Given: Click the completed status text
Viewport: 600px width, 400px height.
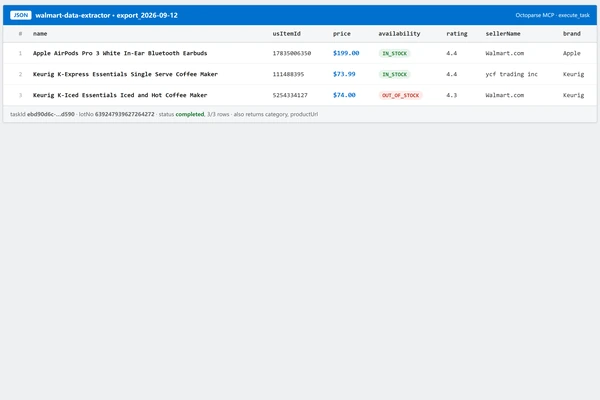Looking at the screenshot, I should pyautogui.click(x=189, y=114).
